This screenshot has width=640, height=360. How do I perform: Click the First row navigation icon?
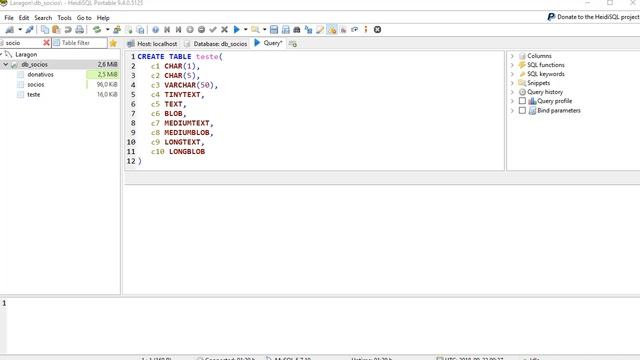[167, 30]
